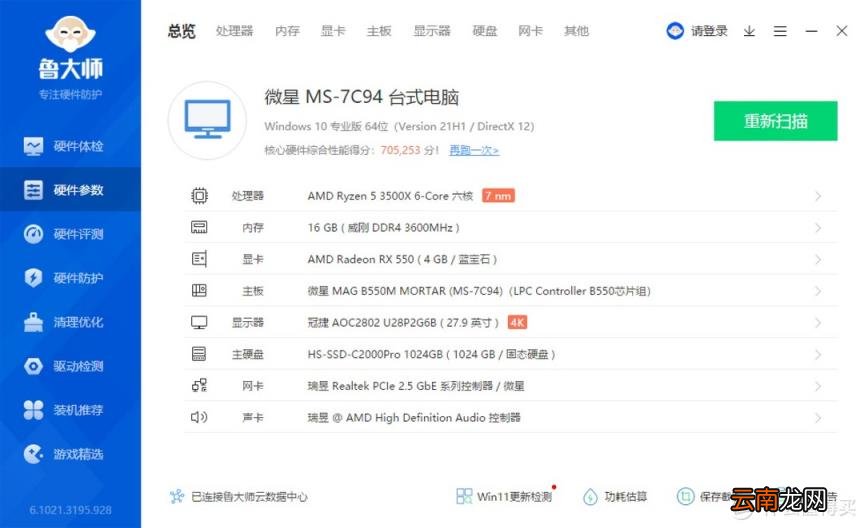Click the 功耗估算 droplet icon
The height and width of the screenshot is (528, 864).
click(590, 497)
